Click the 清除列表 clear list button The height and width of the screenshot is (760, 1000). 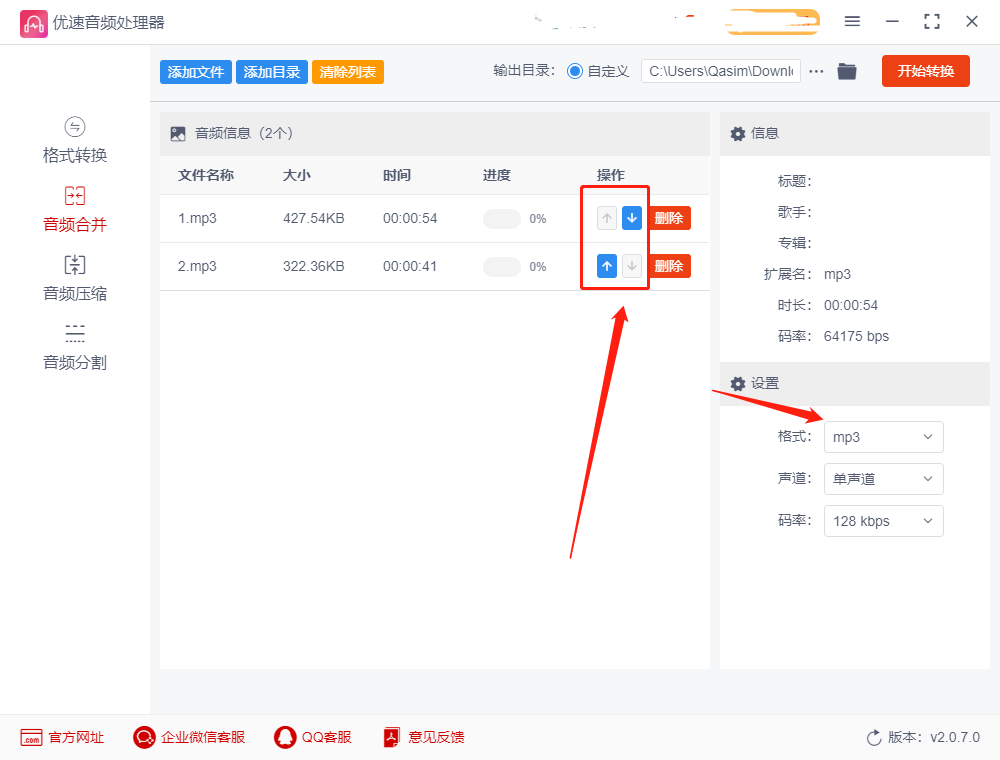coord(348,72)
